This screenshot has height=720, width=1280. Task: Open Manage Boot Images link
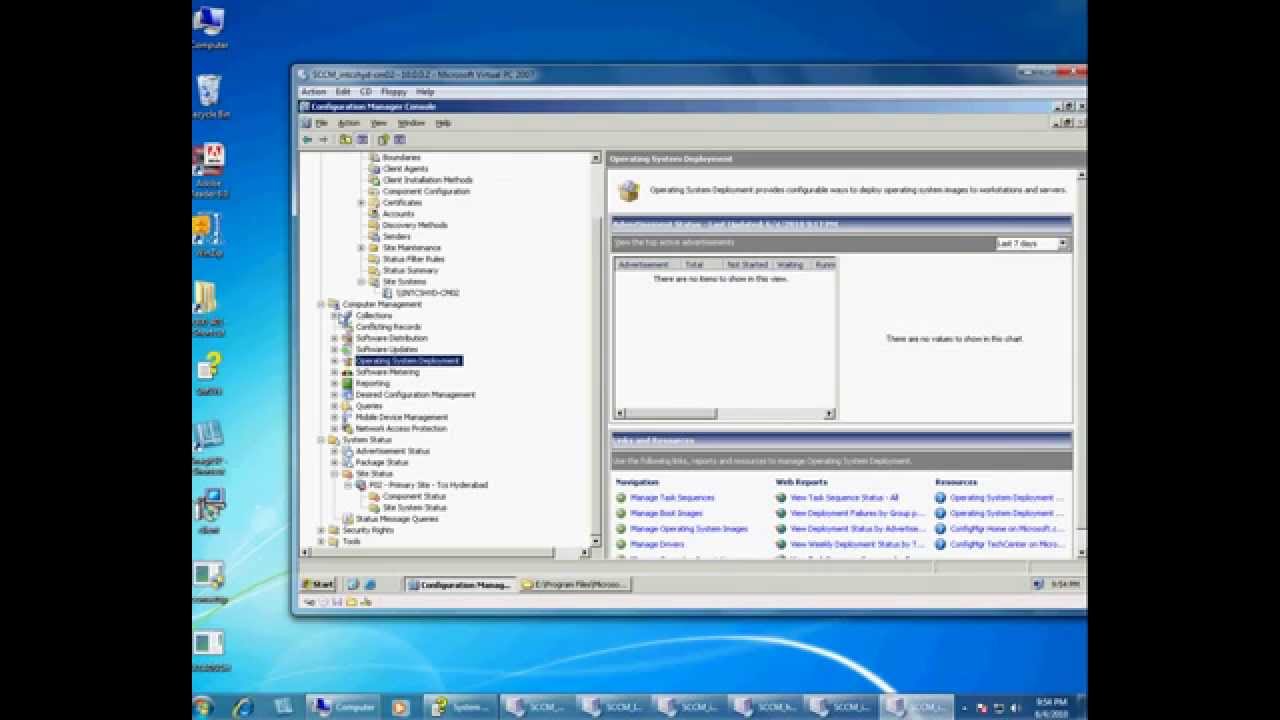[666, 513]
